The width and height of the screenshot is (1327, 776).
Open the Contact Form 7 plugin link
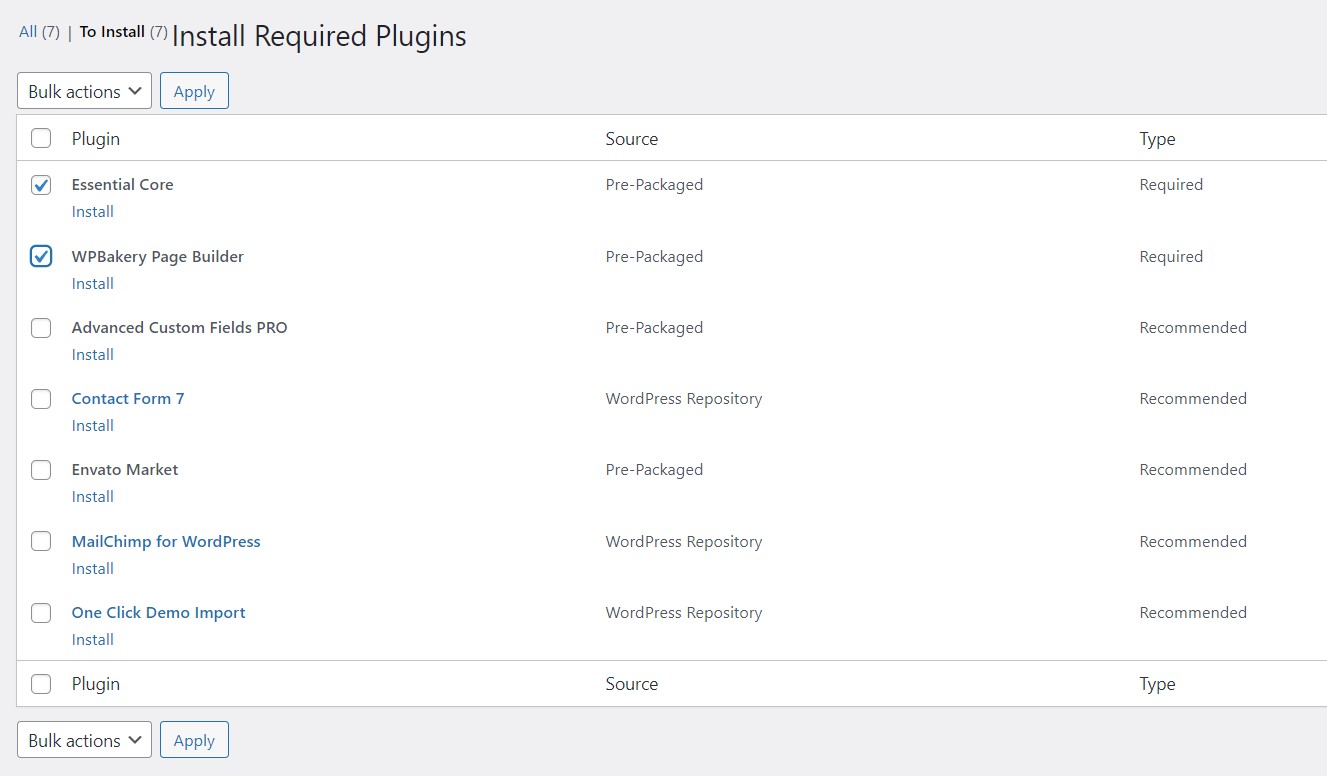click(128, 398)
